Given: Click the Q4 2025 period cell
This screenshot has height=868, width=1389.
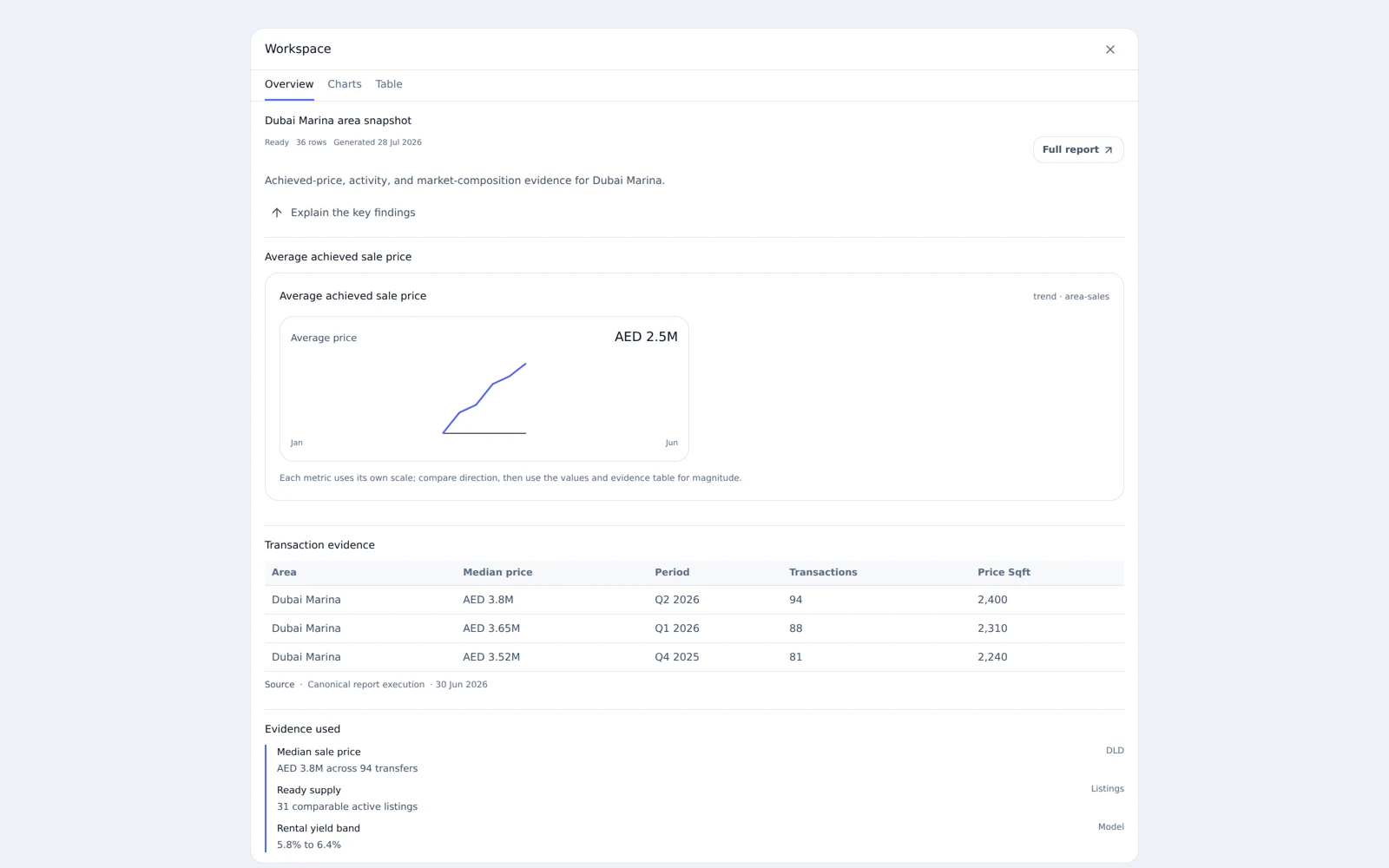Looking at the screenshot, I should click(677, 657).
